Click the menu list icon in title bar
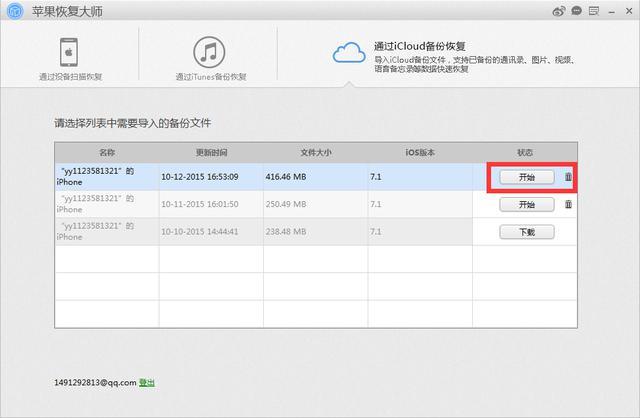Viewport: 640px width, 418px height. 594,11
